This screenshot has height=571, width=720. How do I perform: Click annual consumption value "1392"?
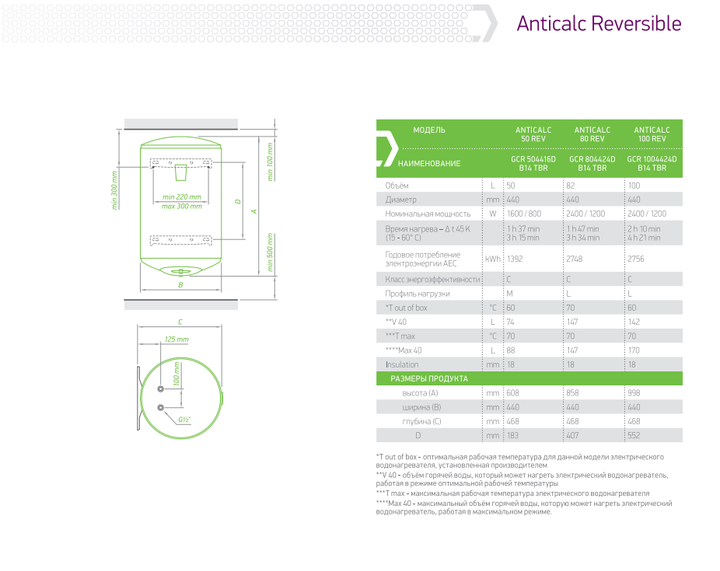click(x=515, y=259)
